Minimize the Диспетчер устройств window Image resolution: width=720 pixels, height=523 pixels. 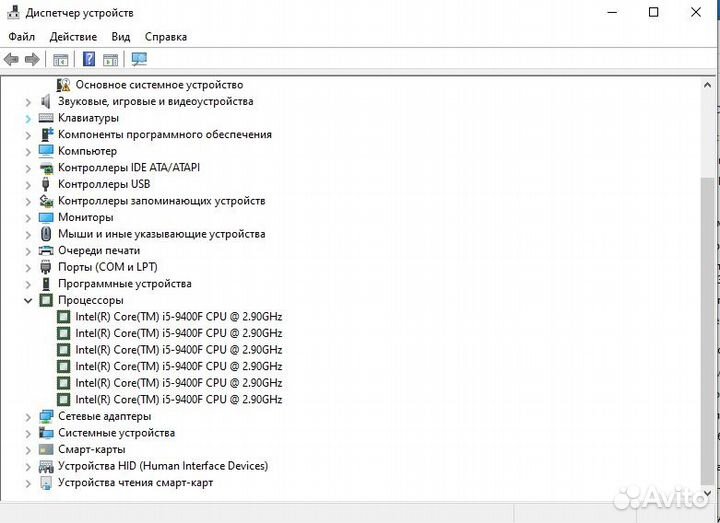[612, 13]
